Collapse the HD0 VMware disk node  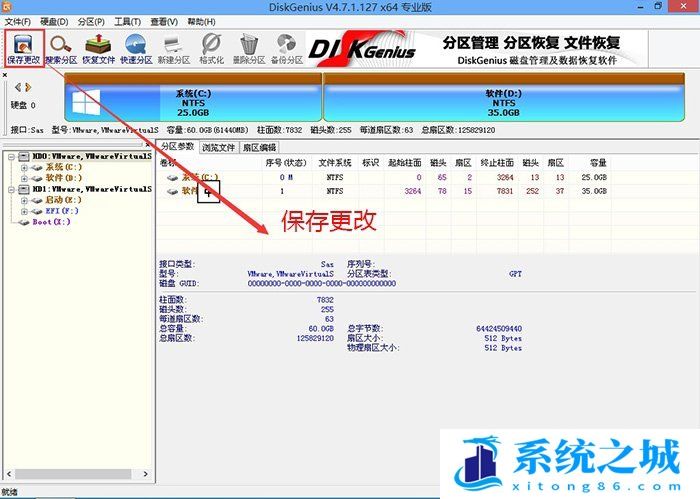pos(10,157)
